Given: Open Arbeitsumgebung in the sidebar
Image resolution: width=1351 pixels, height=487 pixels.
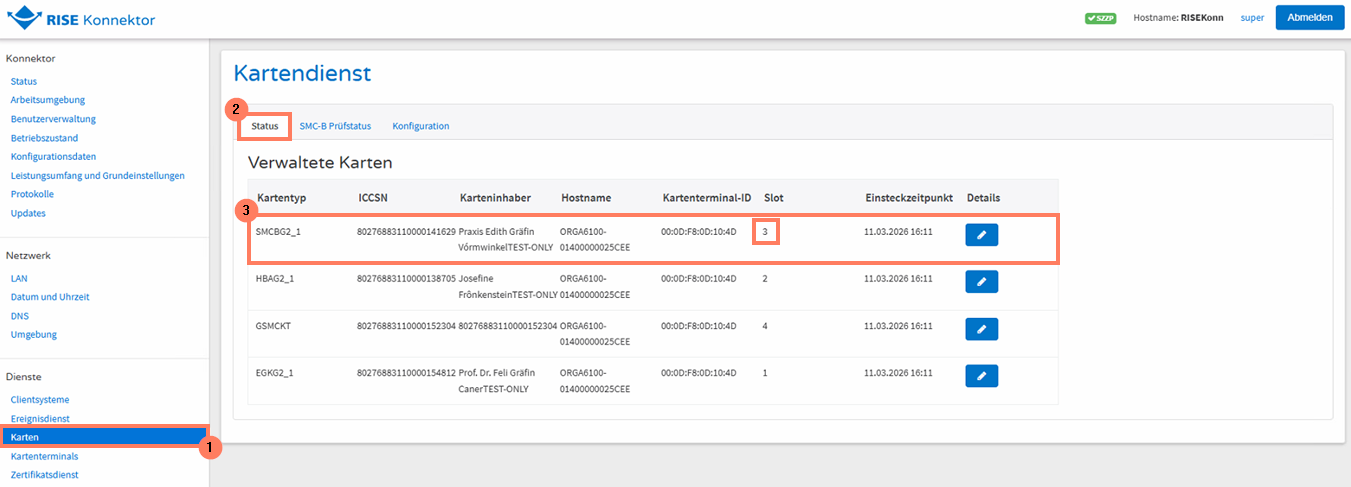Looking at the screenshot, I should click(x=48, y=100).
